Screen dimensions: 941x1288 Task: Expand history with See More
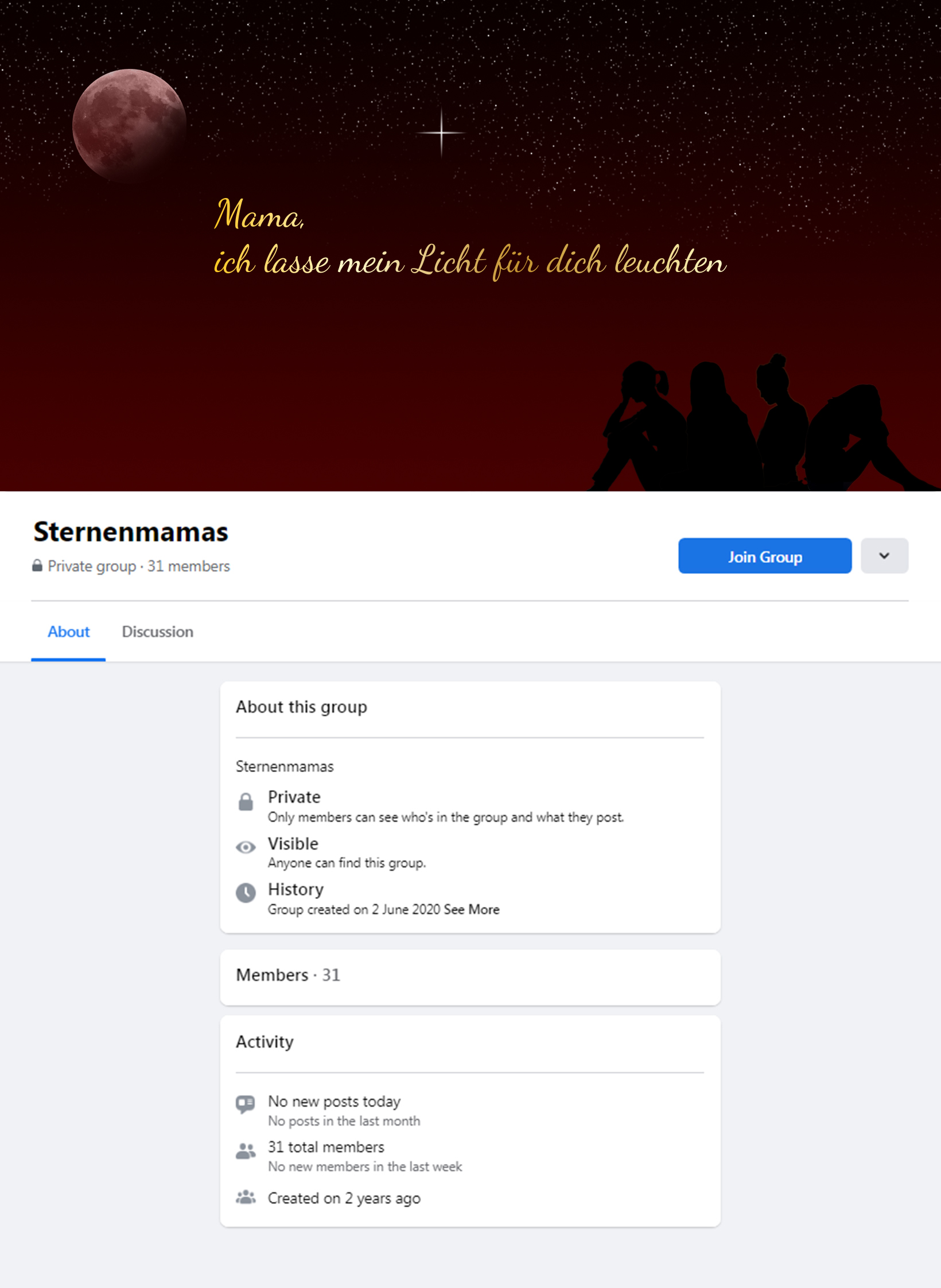pos(471,910)
